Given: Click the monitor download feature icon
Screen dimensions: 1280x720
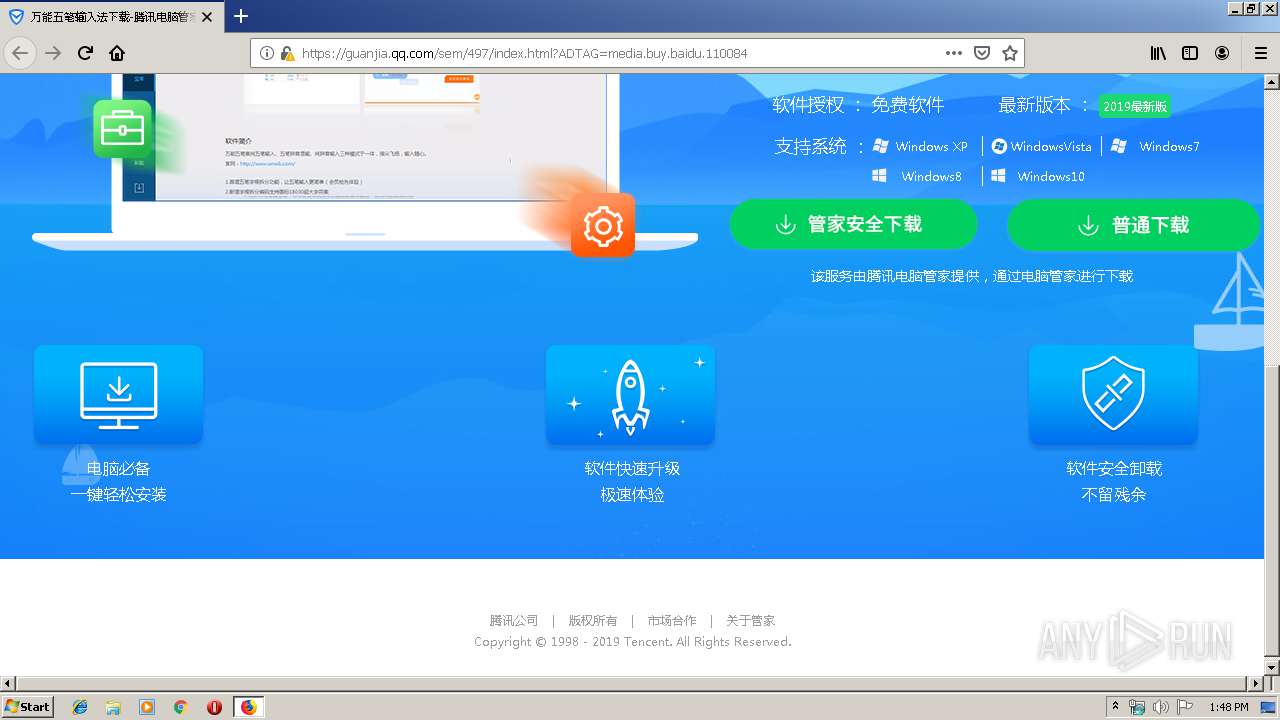Looking at the screenshot, I should pyautogui.click(x=118, y=394).
